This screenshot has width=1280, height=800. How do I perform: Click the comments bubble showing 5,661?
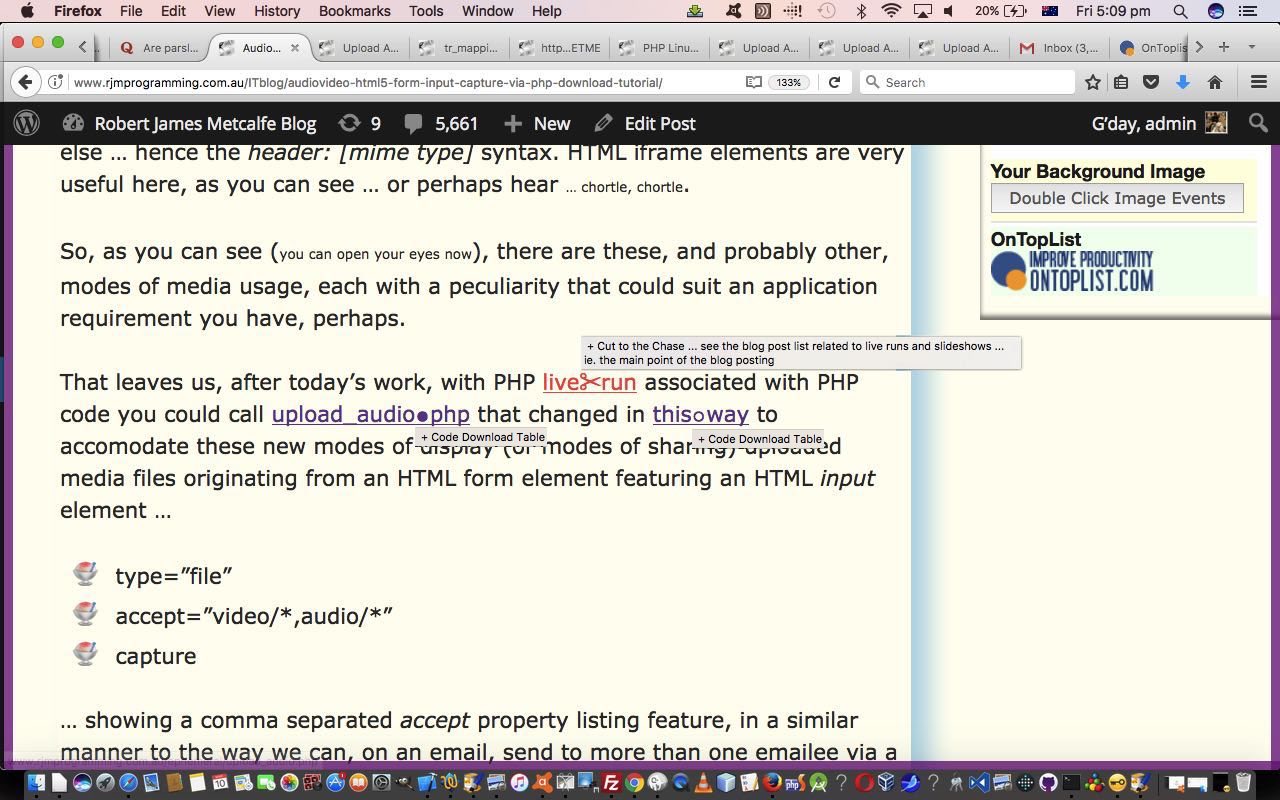[441, 123]
